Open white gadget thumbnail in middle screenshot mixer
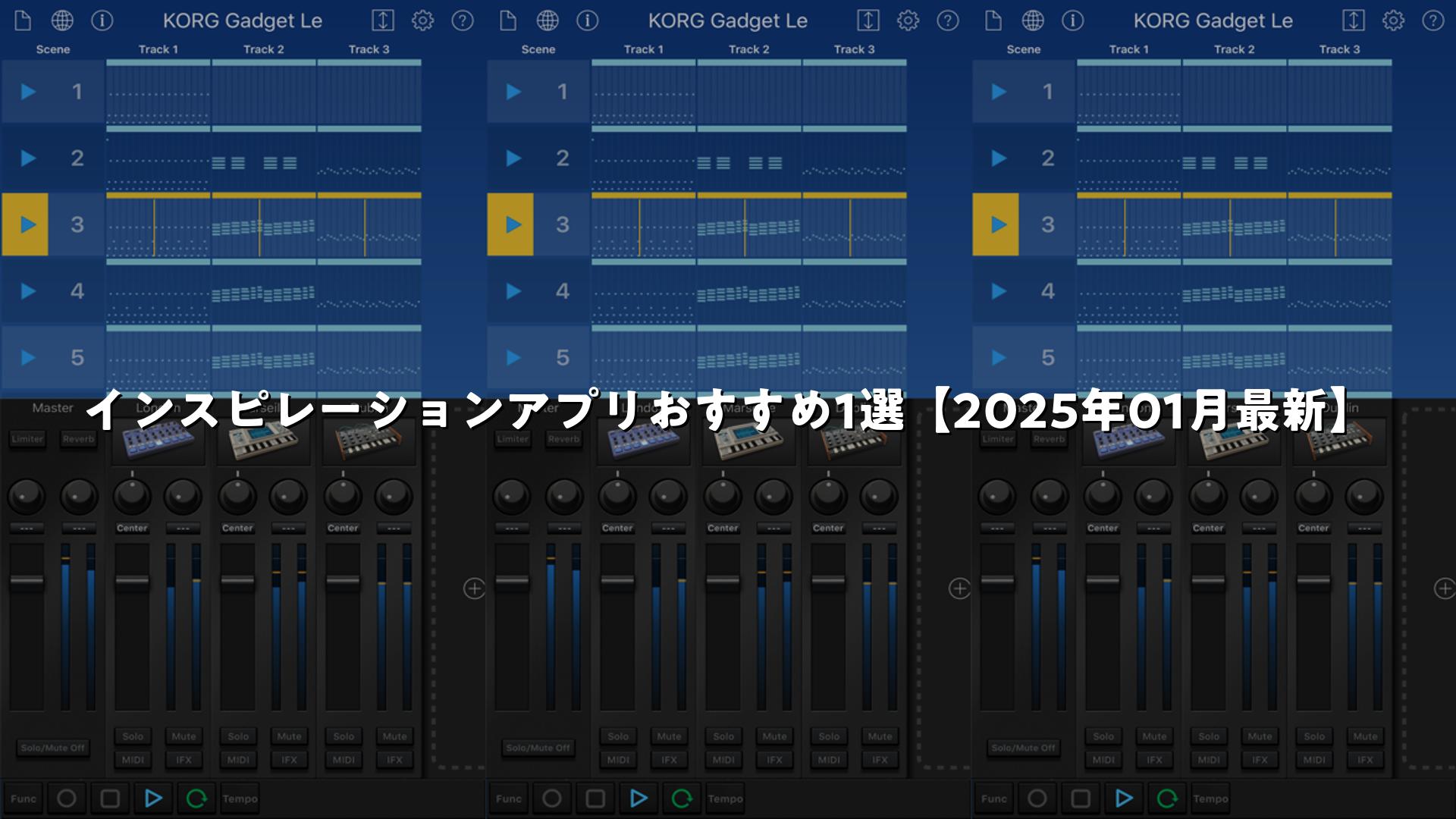1456x819 pixels. point(748,441)
